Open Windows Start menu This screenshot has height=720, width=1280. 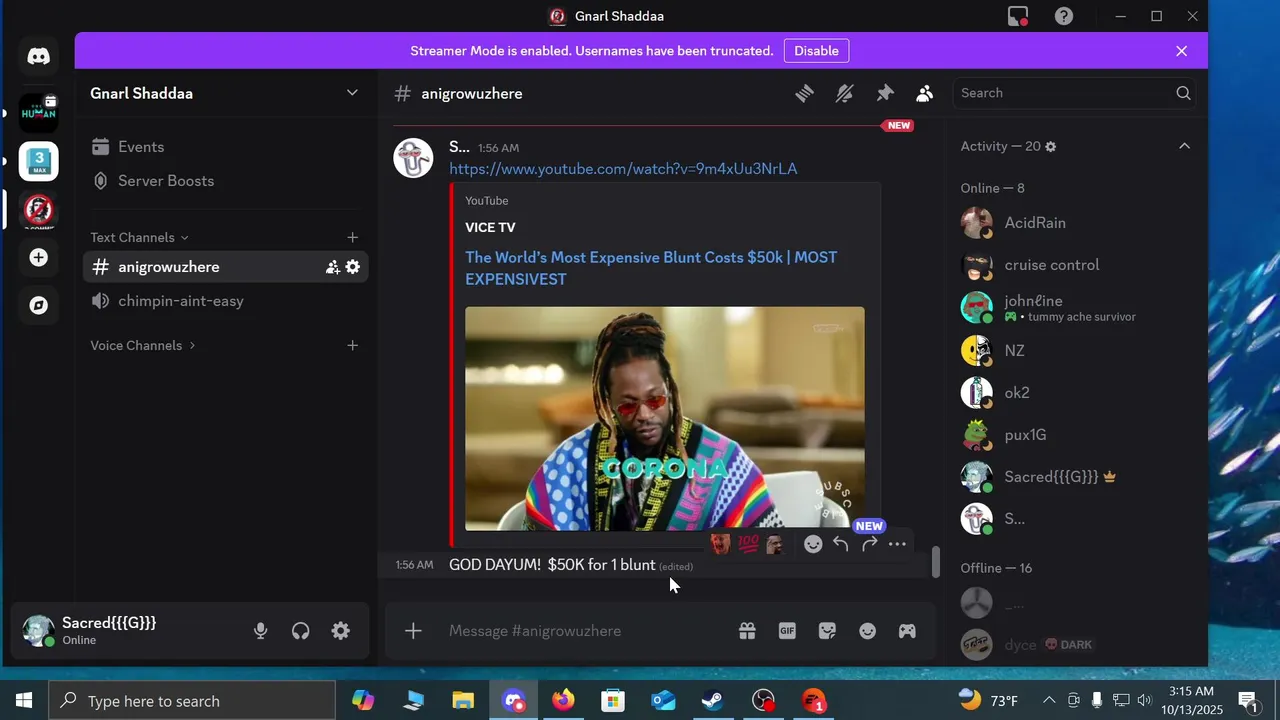pos(24,701)
